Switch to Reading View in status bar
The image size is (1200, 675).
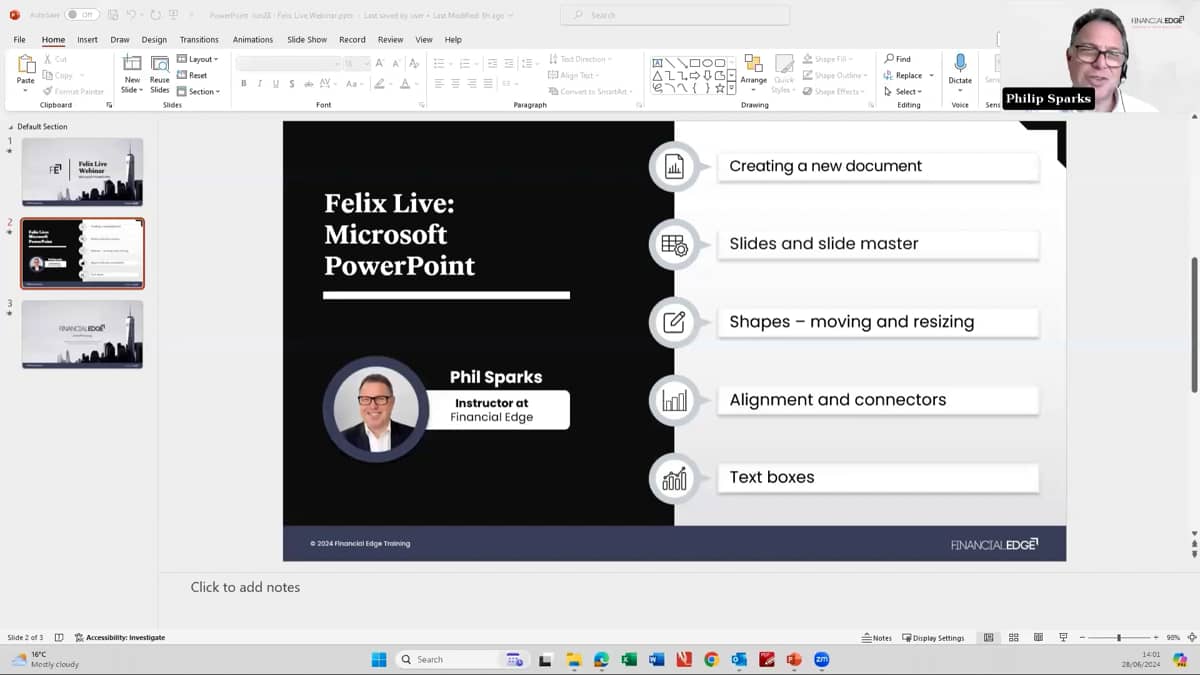[x=1038, y=638]
